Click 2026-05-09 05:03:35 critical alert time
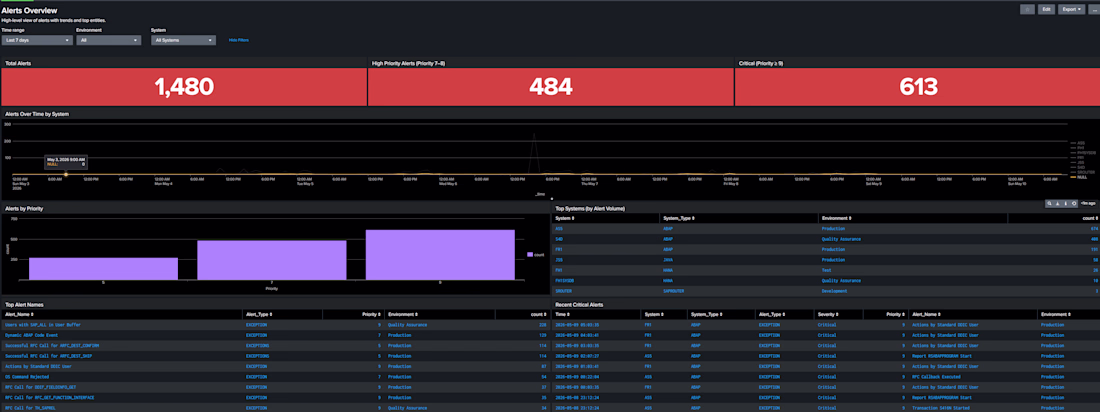This screenshot has height=412, width=1100. 577,325
